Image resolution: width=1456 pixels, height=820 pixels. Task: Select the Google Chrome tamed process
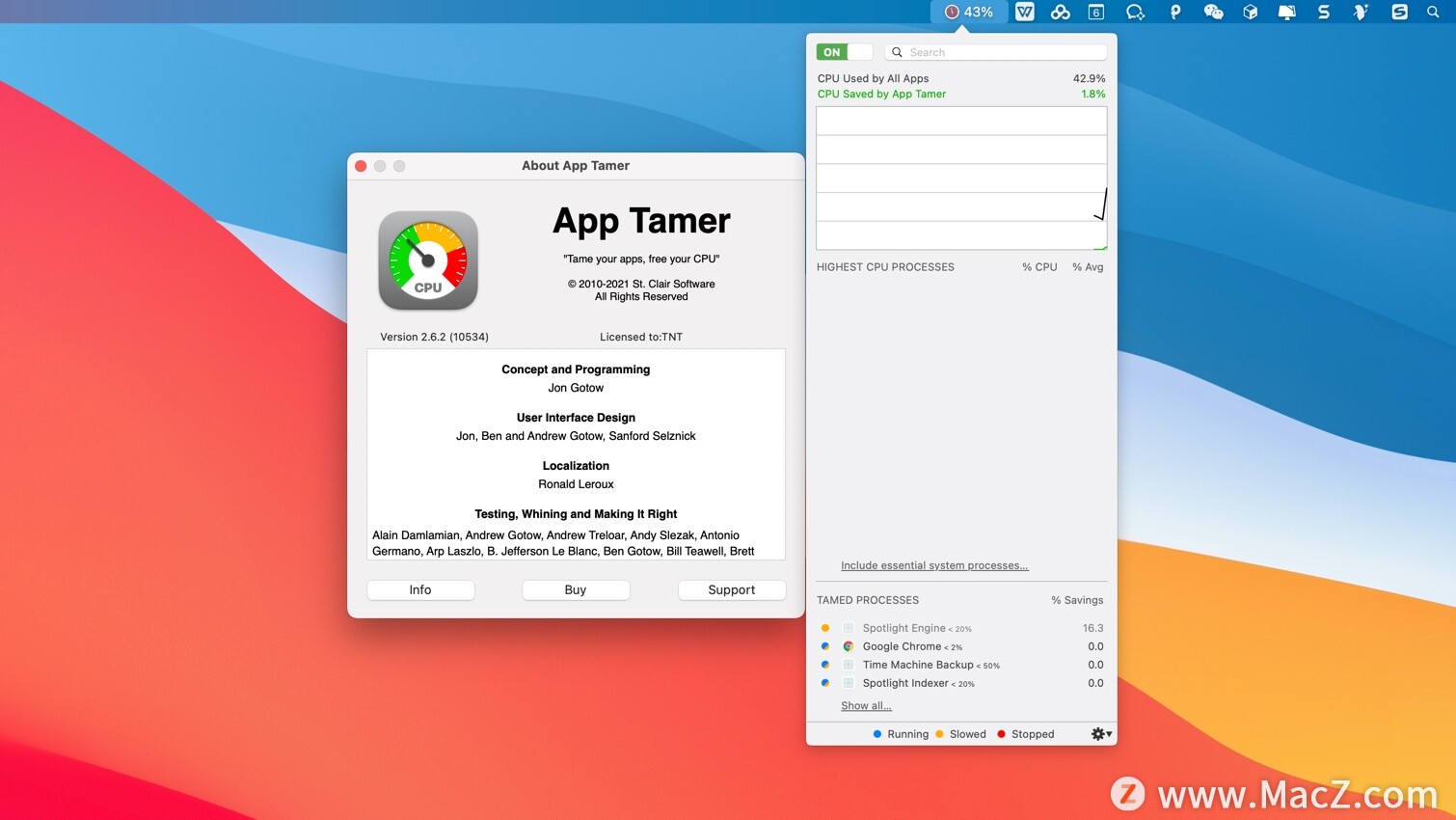click(x=961, y=646)
